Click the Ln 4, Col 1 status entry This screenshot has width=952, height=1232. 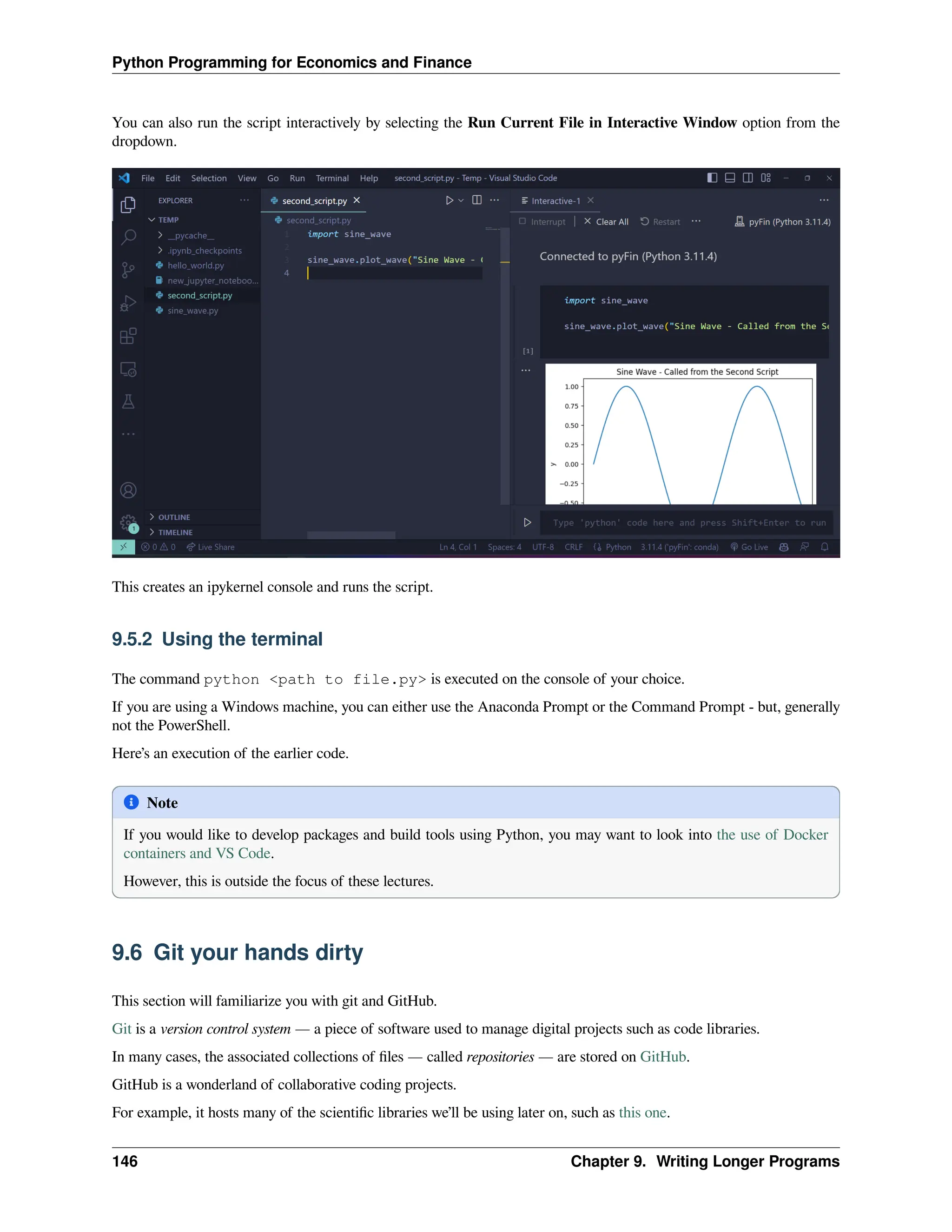click(x=458, y=547)
